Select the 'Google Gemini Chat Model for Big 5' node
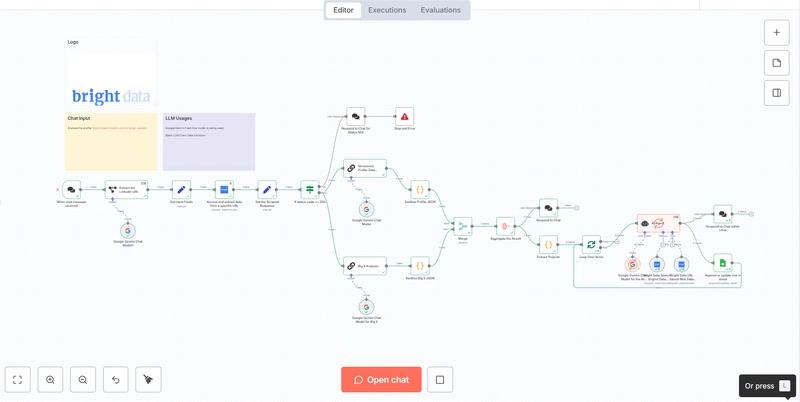 pos(366,307)
